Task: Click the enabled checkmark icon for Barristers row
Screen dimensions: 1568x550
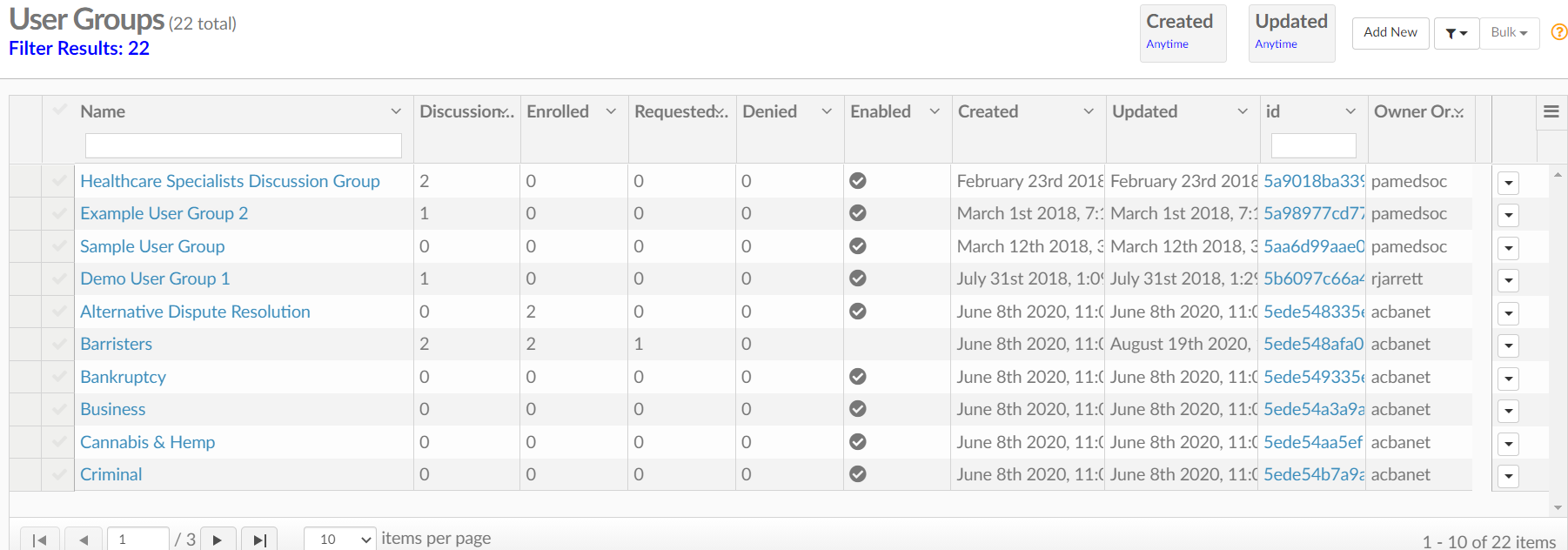Action: pos(858,344)
